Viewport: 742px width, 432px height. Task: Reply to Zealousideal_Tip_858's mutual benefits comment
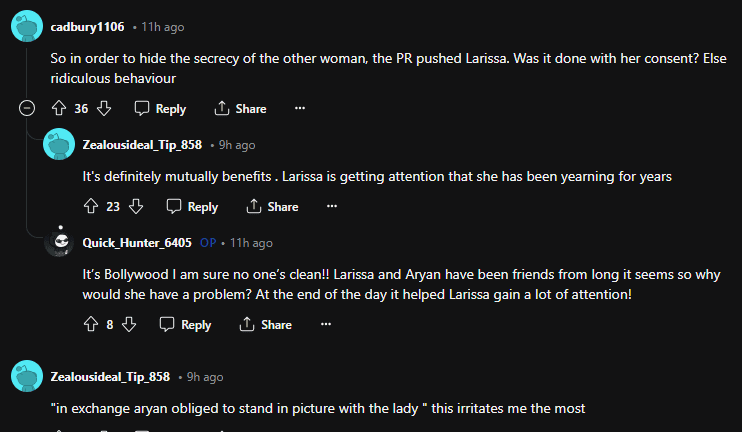tap(192, 206)
